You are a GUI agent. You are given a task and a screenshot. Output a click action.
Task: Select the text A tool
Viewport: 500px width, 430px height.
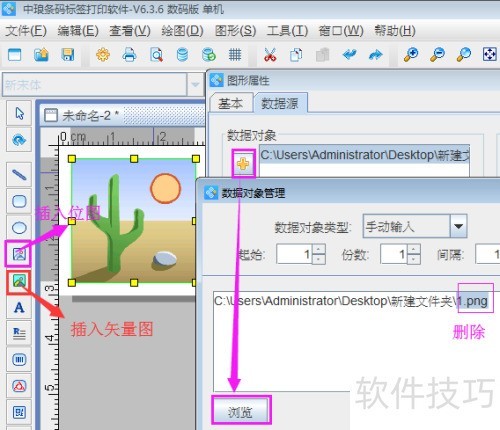19,307
